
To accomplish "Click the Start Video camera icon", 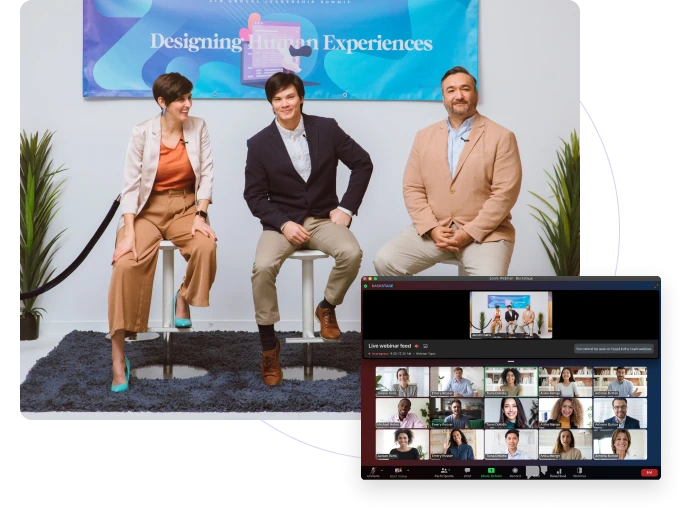I will (x=398, y=470).
